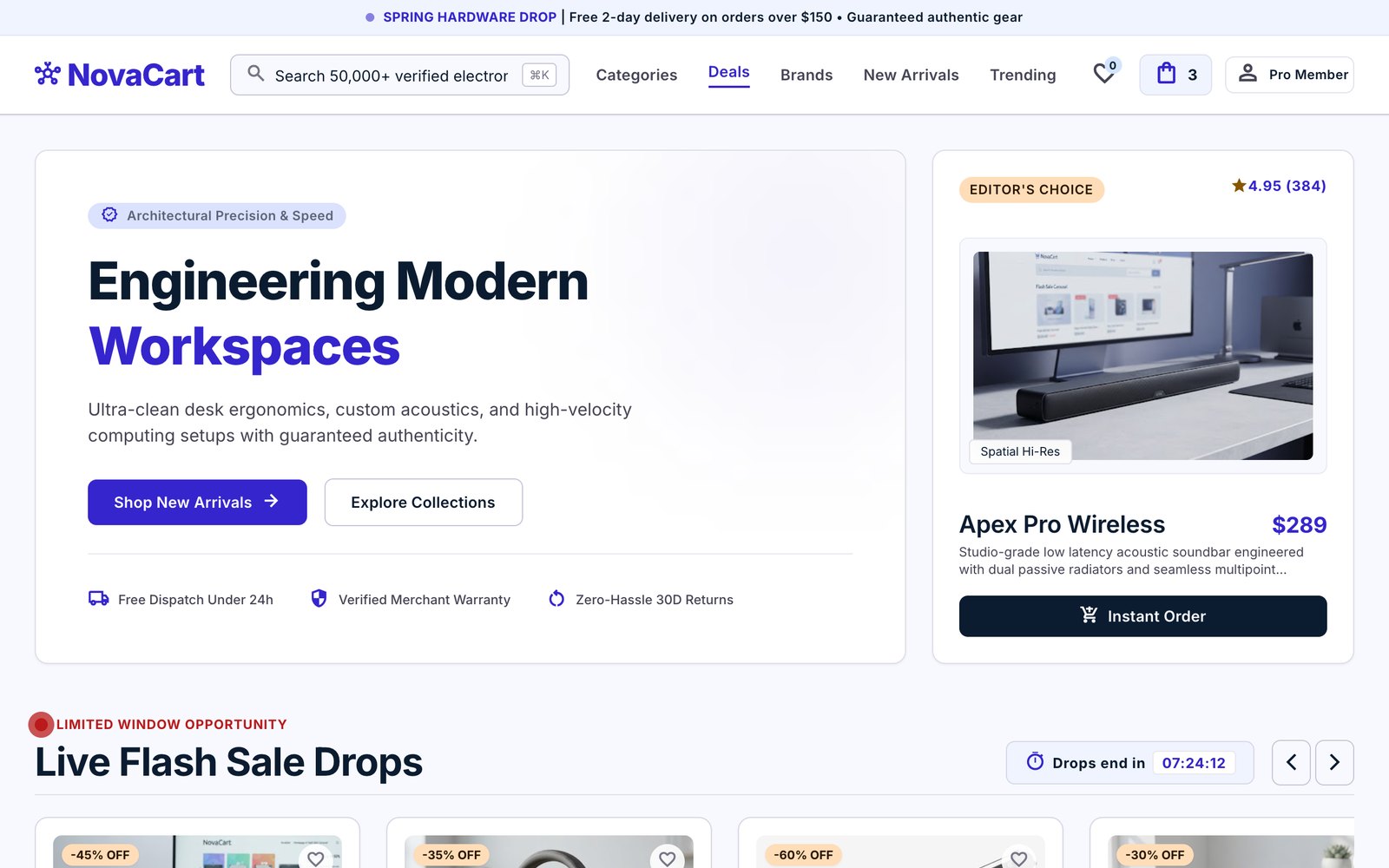This screenshot has height=868, width=1389.
Task: Click the Zero-Hassle 30D Returns icon
Action: (556, 598)
